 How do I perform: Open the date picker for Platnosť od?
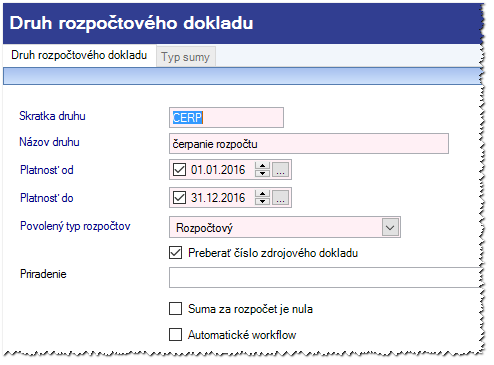281,170
